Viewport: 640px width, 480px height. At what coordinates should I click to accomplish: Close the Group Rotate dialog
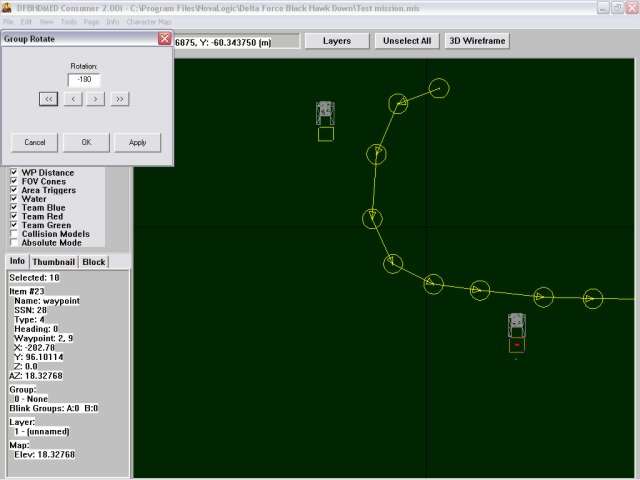coord(165,38)
